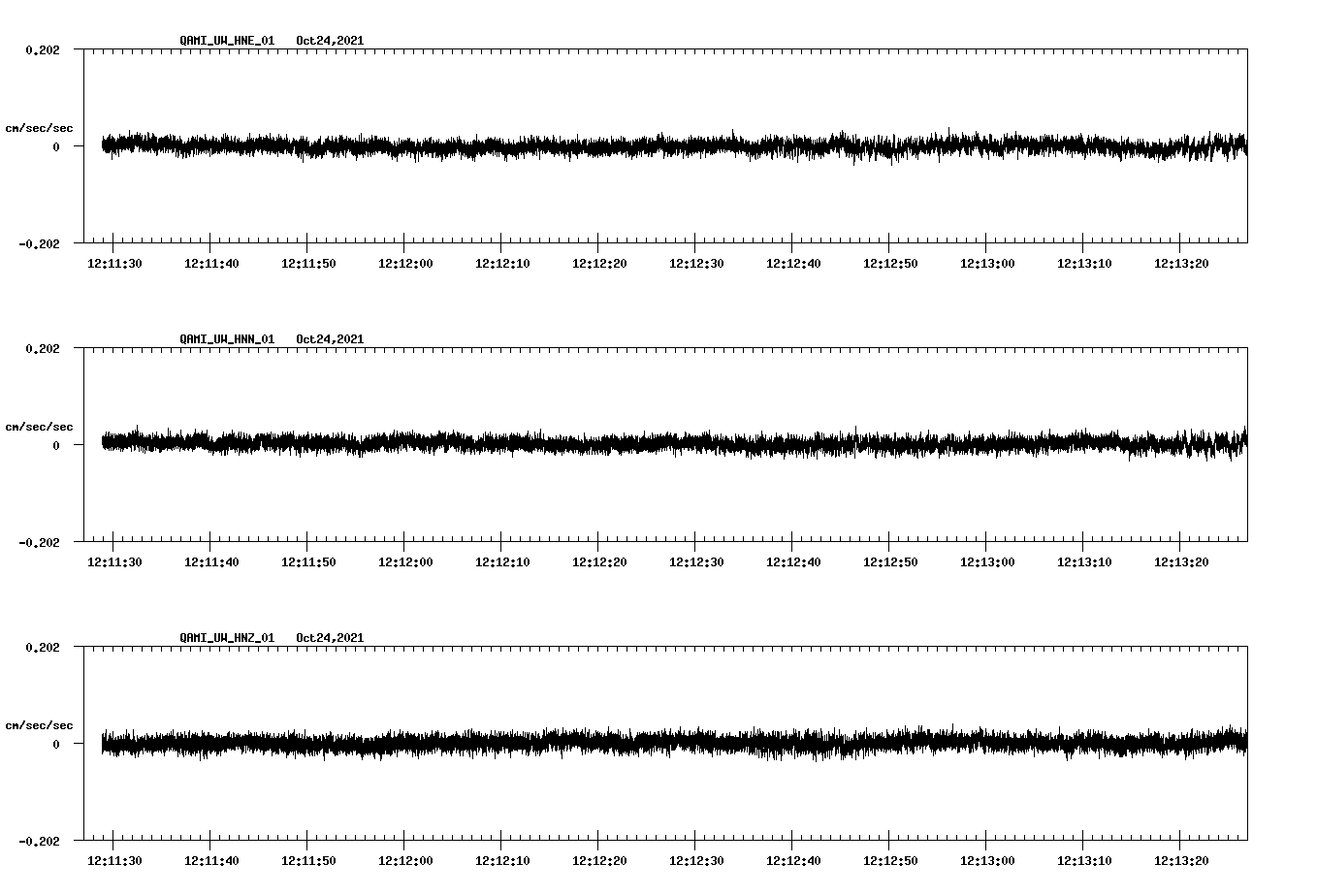Select 12:12:00 time label on HNE plot
Screen dimensions: 1317x896
tap(405, 264)
